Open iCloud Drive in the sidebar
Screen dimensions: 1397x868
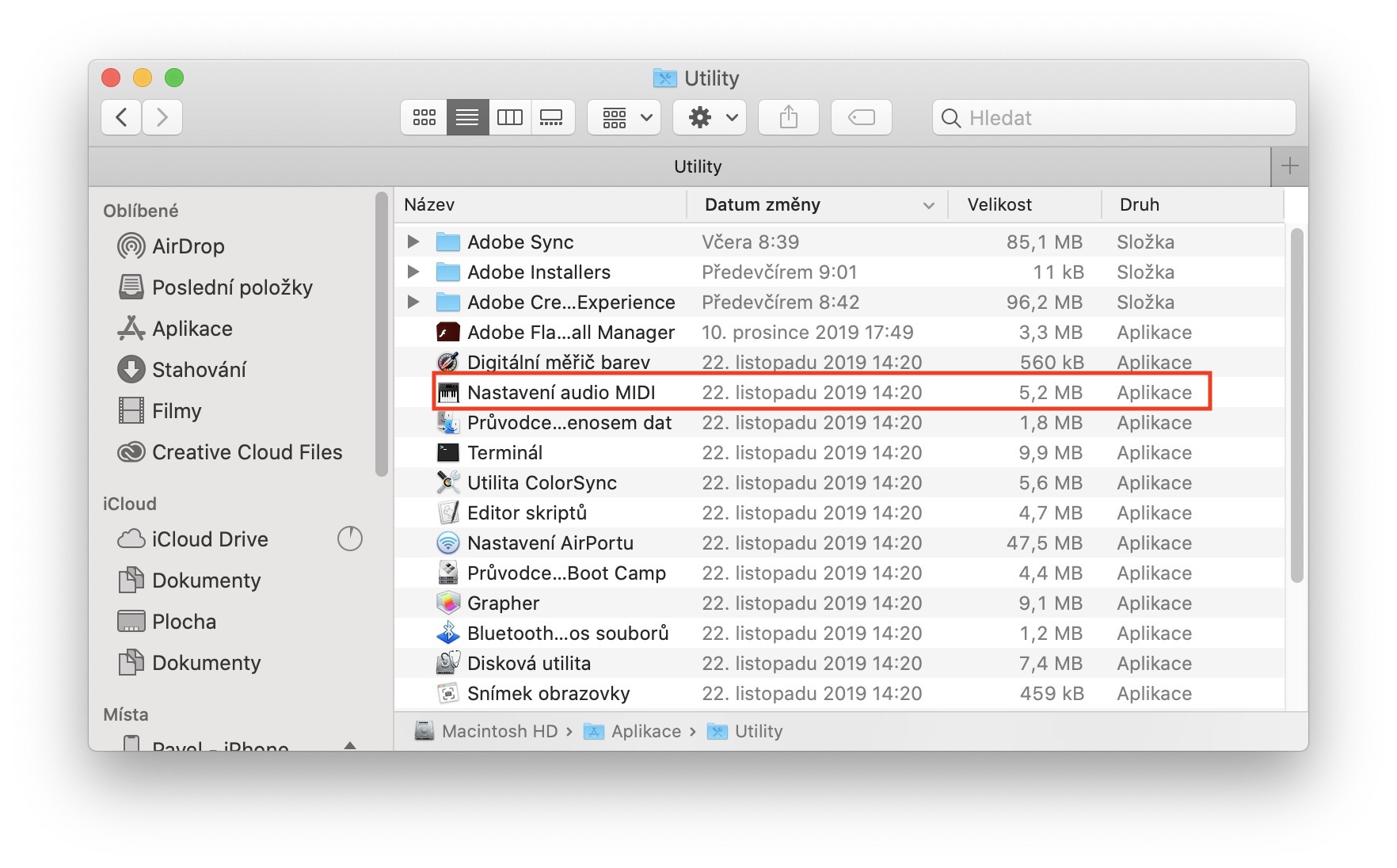coord(193,539)
